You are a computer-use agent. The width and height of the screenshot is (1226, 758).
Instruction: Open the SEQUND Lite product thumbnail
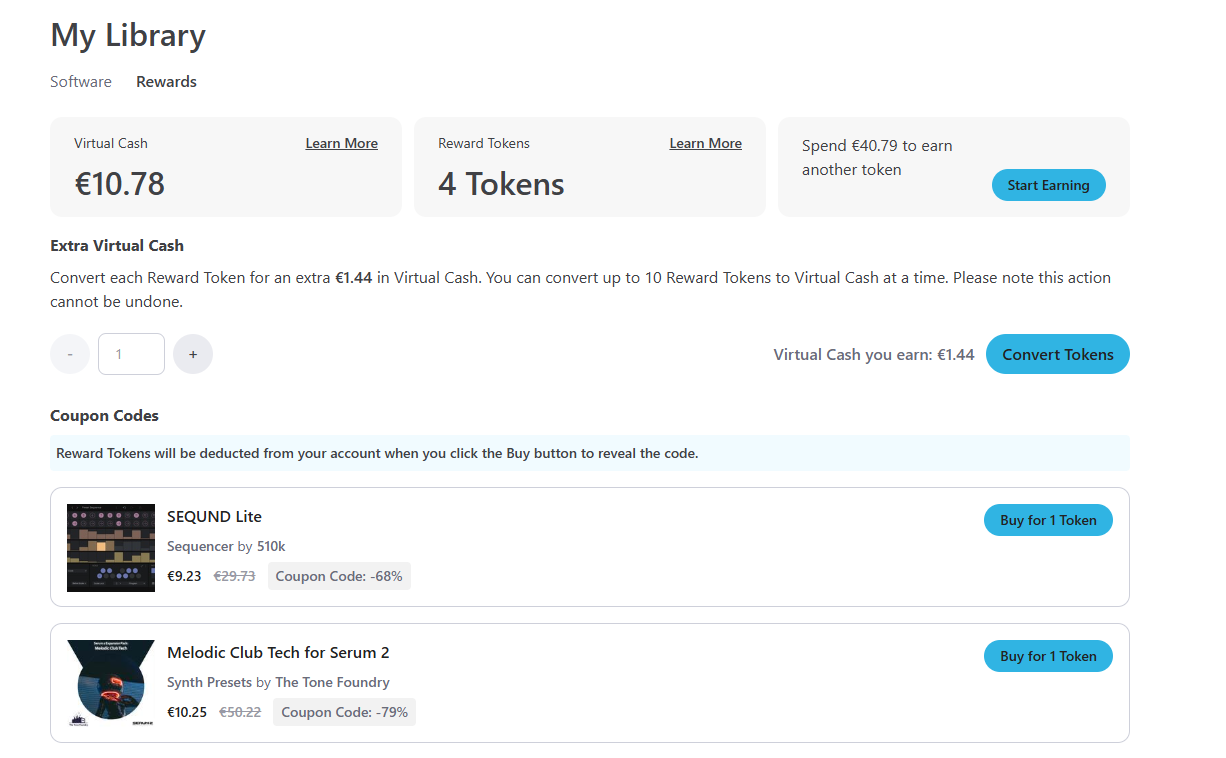[111, 547]
